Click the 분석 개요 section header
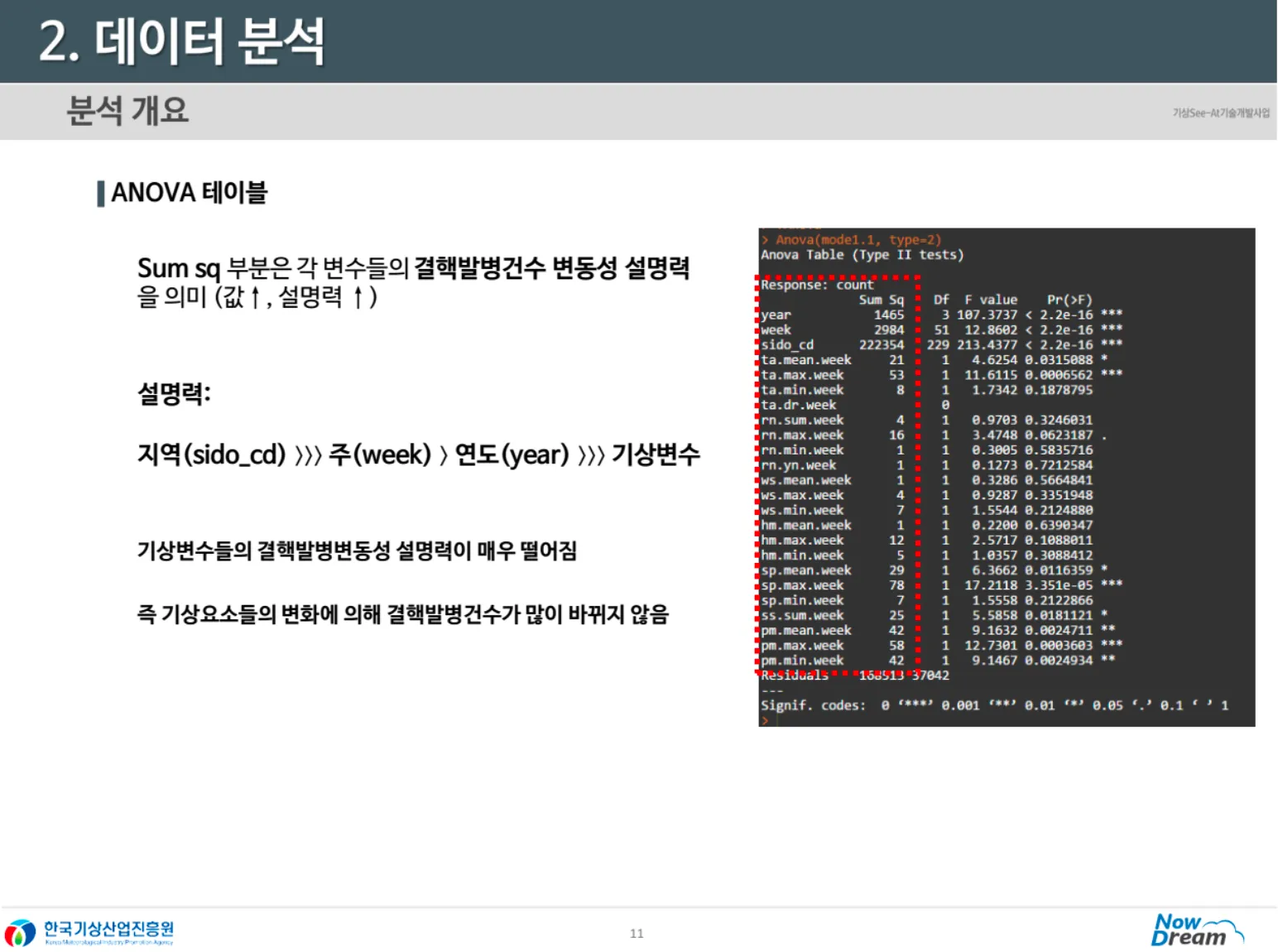The image size is (1278, 952). click(127, 111)
